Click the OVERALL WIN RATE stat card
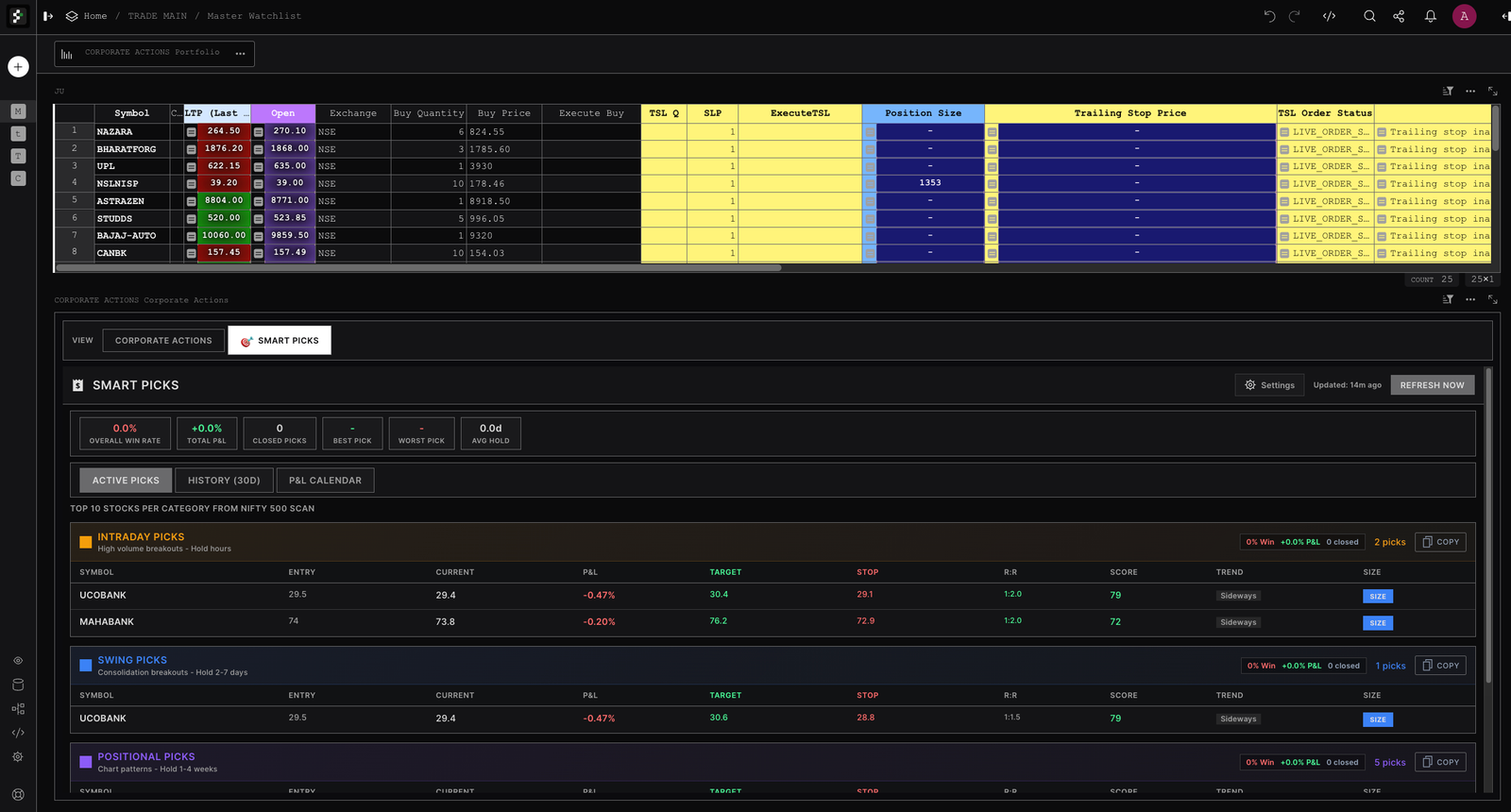The image size is (1511, 812). click(125, 433)
